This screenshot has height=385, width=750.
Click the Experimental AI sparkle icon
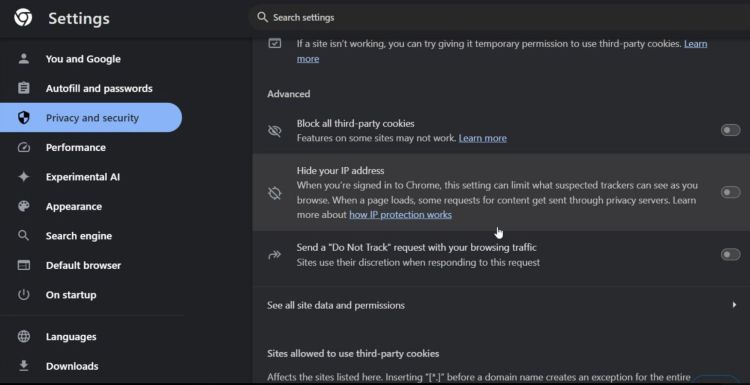tap(23, 177)
